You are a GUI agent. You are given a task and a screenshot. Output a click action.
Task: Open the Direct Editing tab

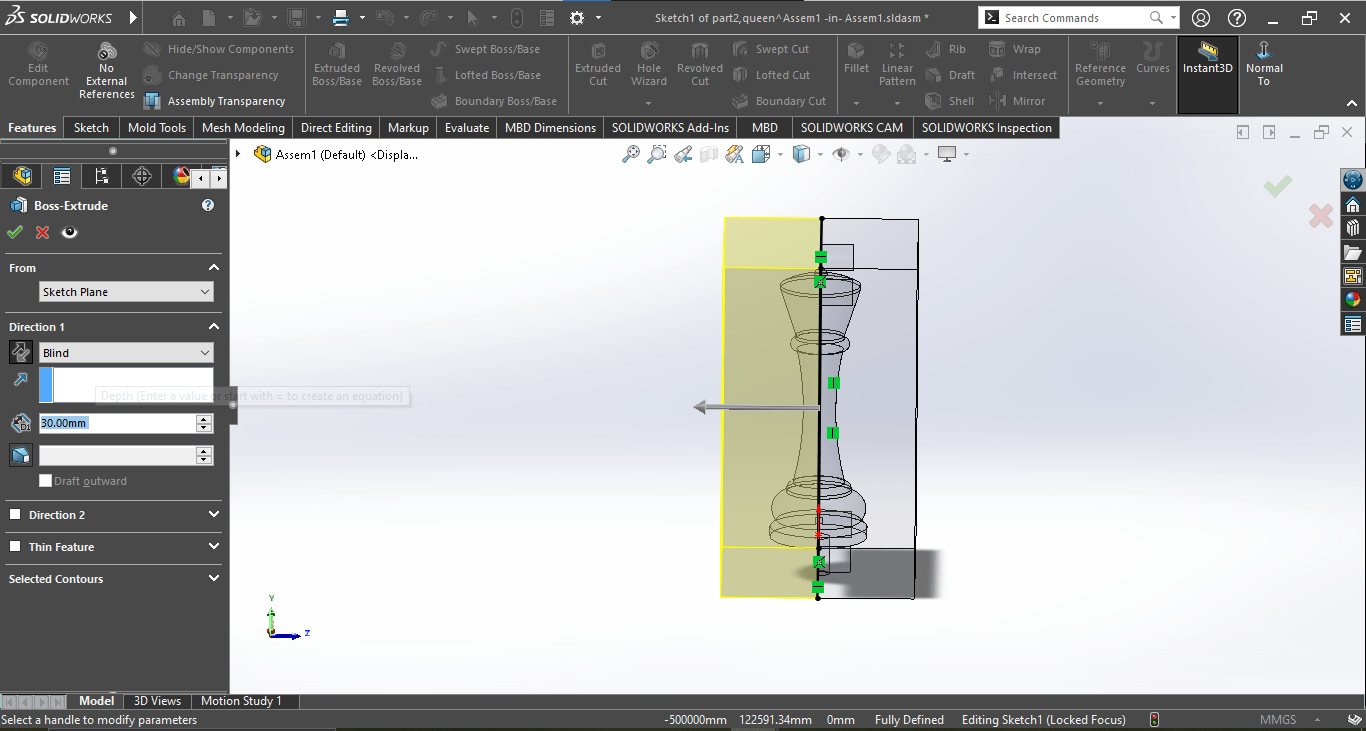tap(336, 128)
